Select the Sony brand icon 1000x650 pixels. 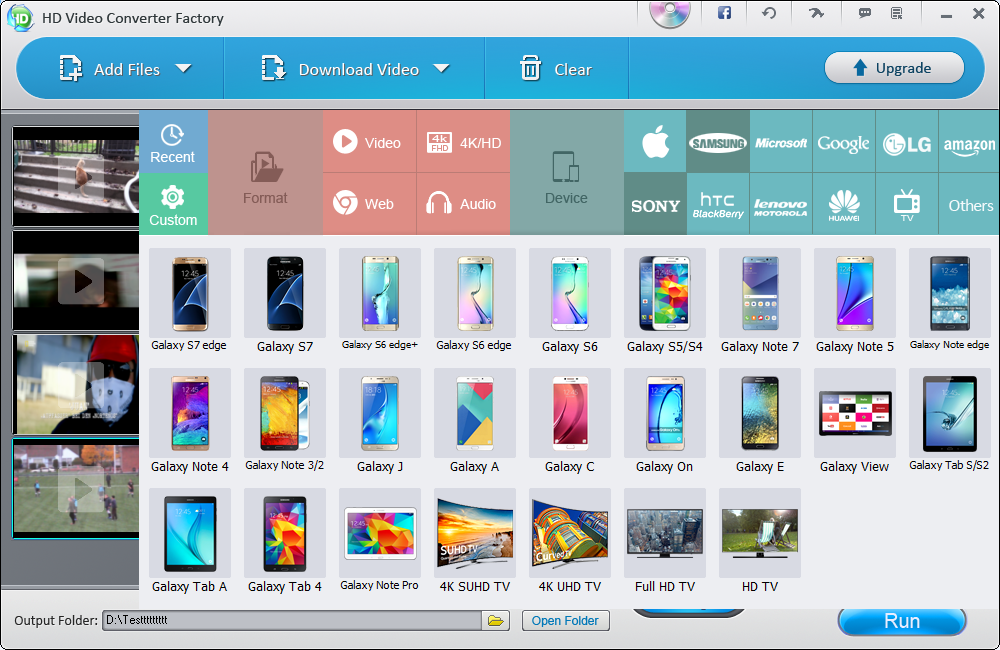[656, 204]
